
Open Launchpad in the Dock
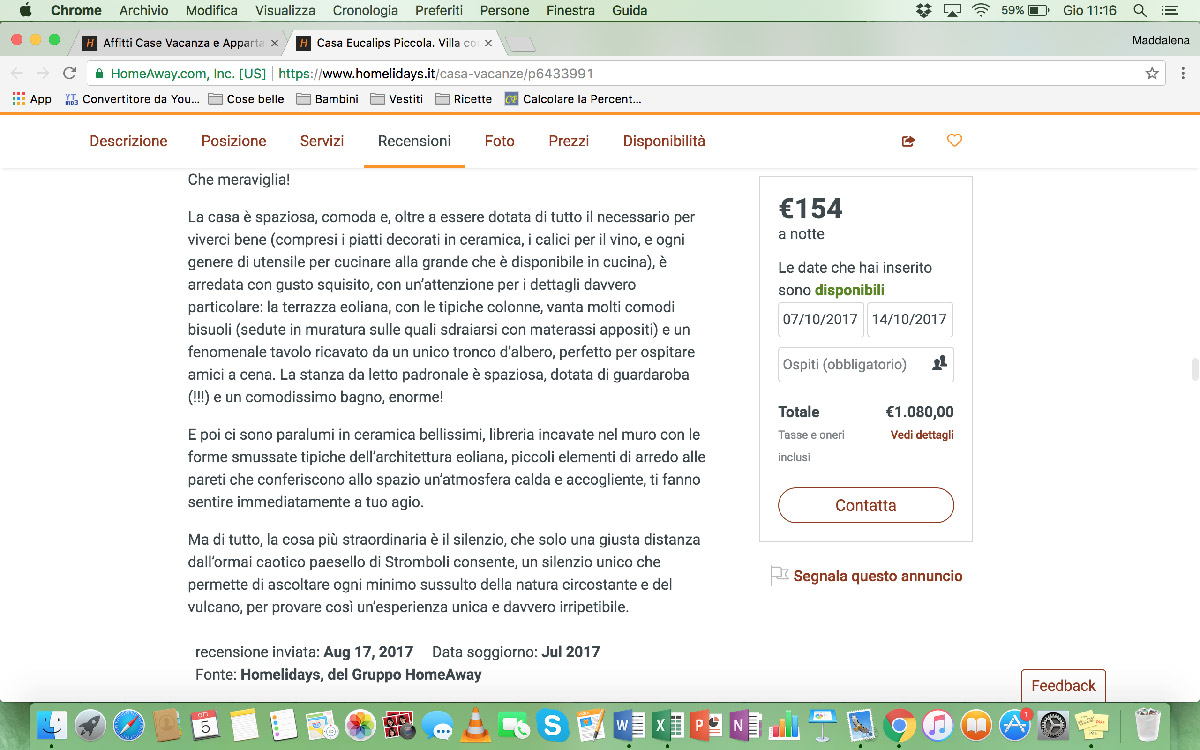click(90, 724)
